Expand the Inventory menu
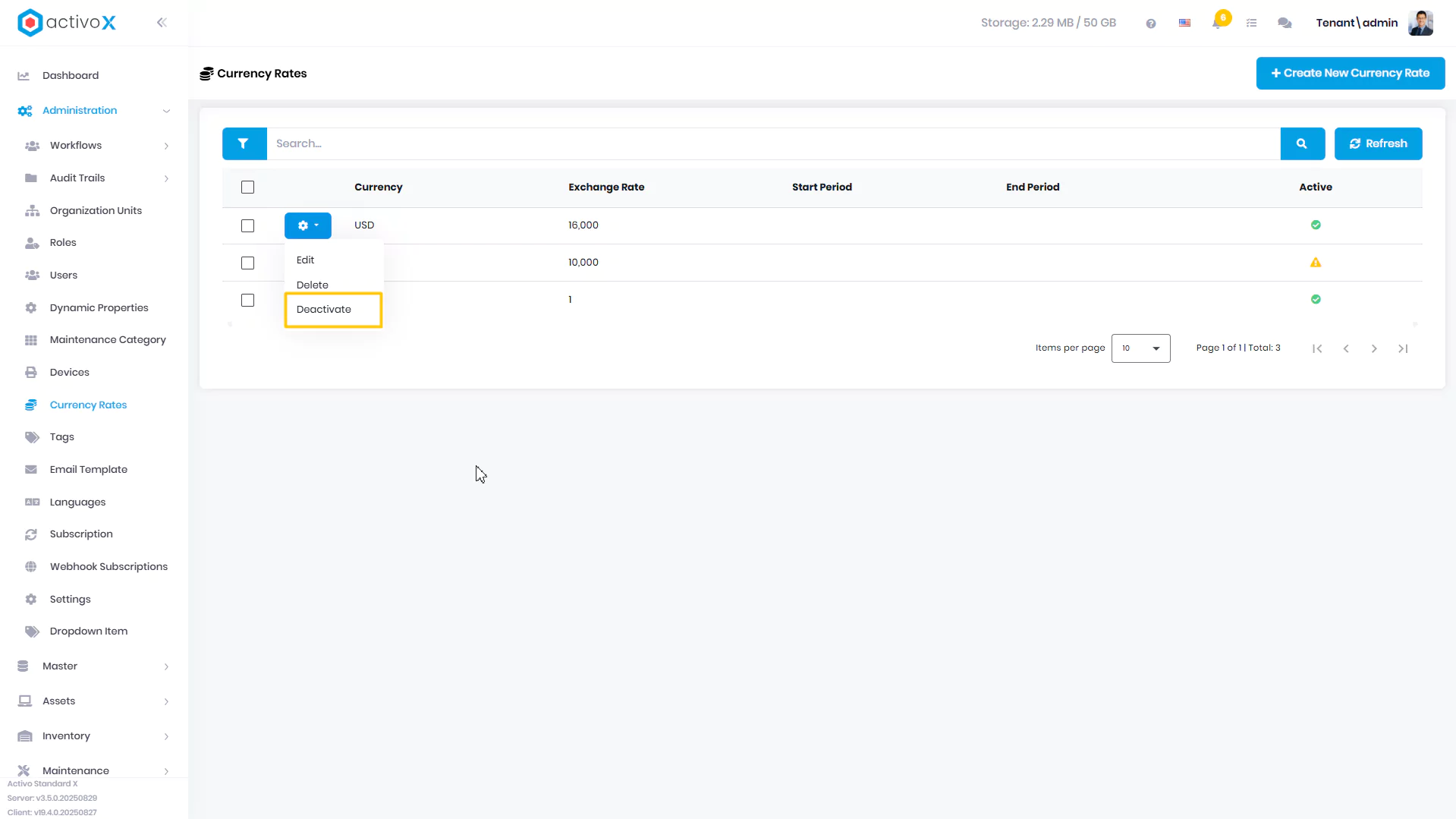 pos(94,736)
